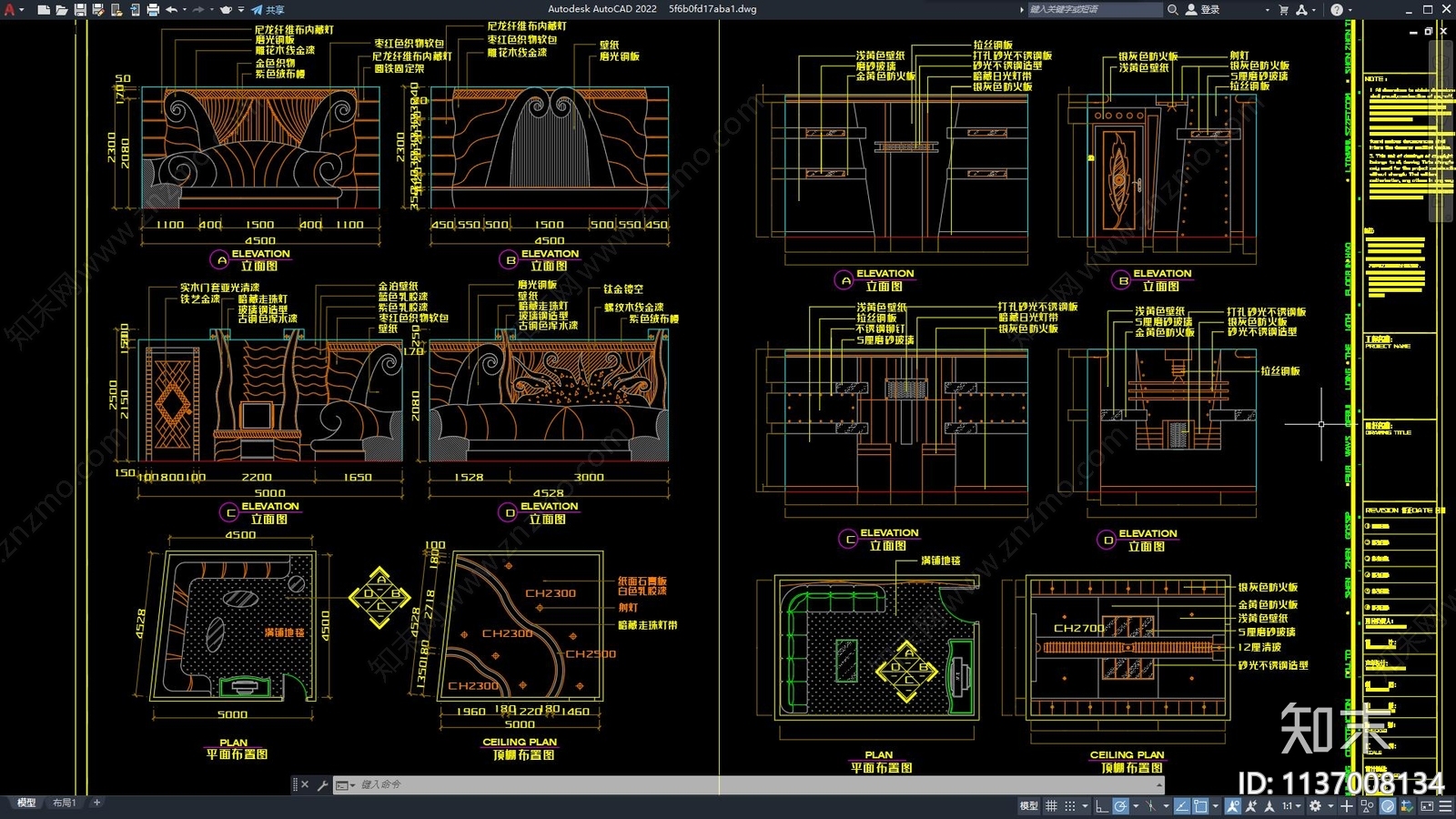Click 登录 to sign in
Image resolution: width=1456 pixels, height=819 pixels.
point(1209,9)
